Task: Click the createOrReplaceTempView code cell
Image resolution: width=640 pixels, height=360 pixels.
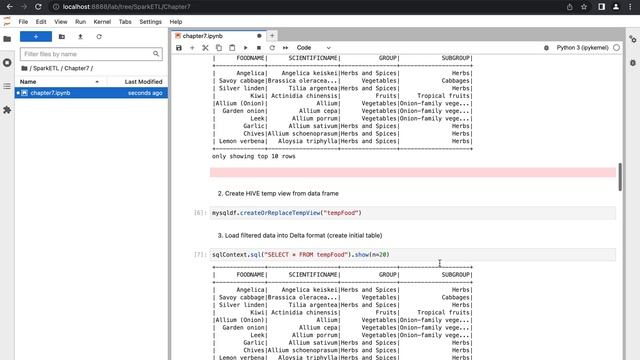Action: pyautogui.click(x=413, y=213)
